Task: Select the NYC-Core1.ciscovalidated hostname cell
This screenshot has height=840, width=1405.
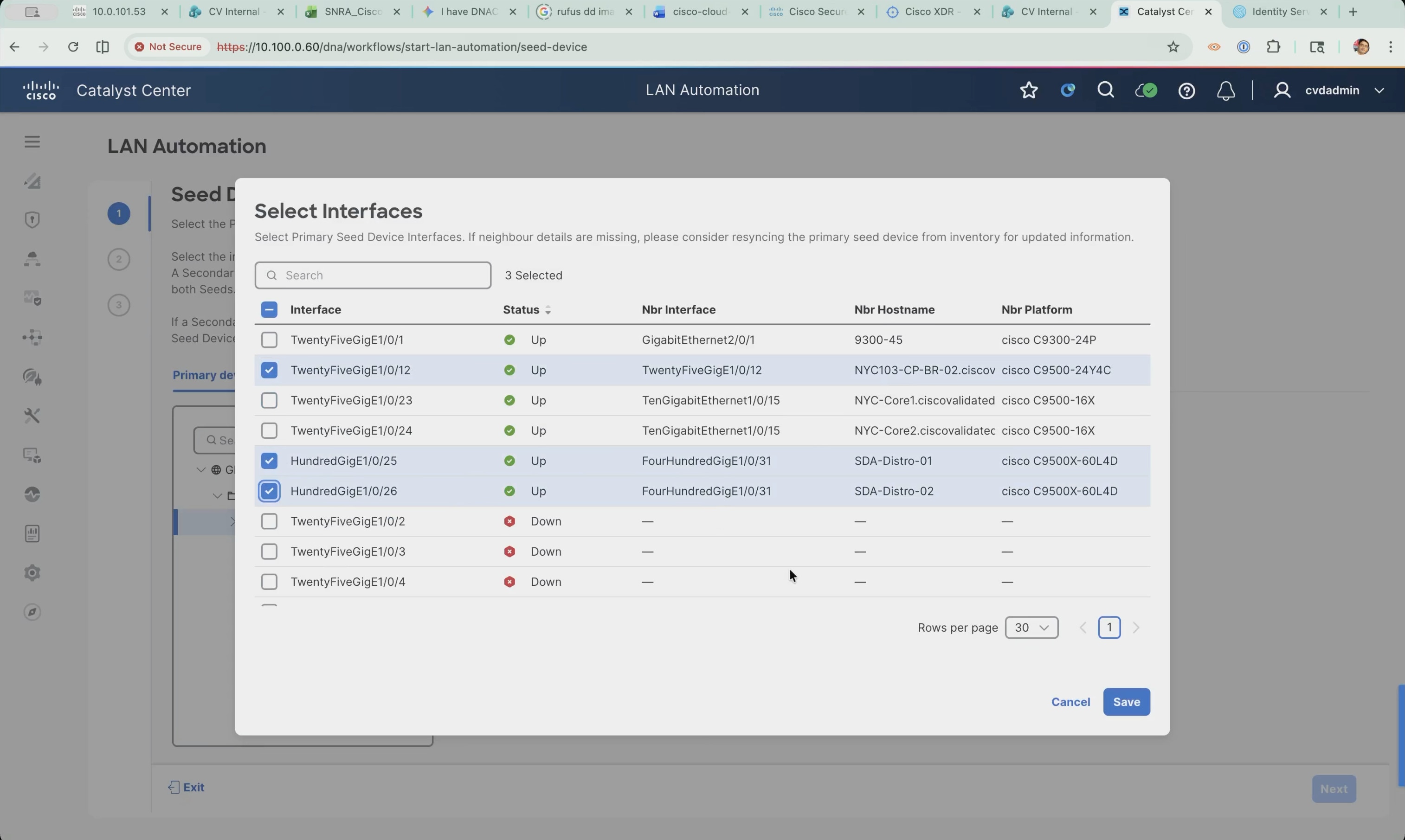Action: click(x=924, y=400)
